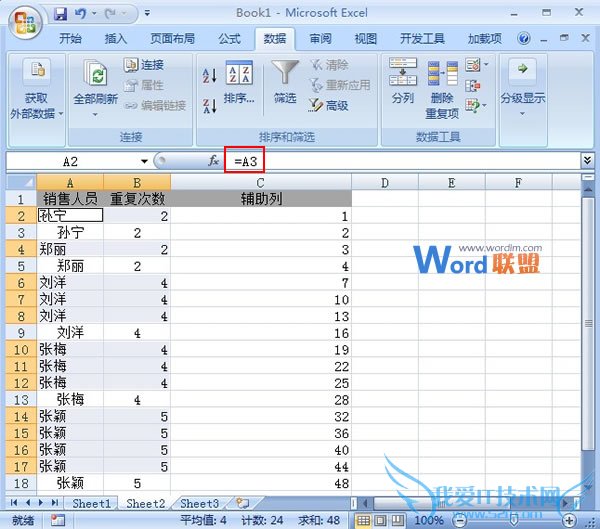Open the Office Button menu
Image resolution: width=600 pixels, height=529 pixels.
click(x=24, y=22)
